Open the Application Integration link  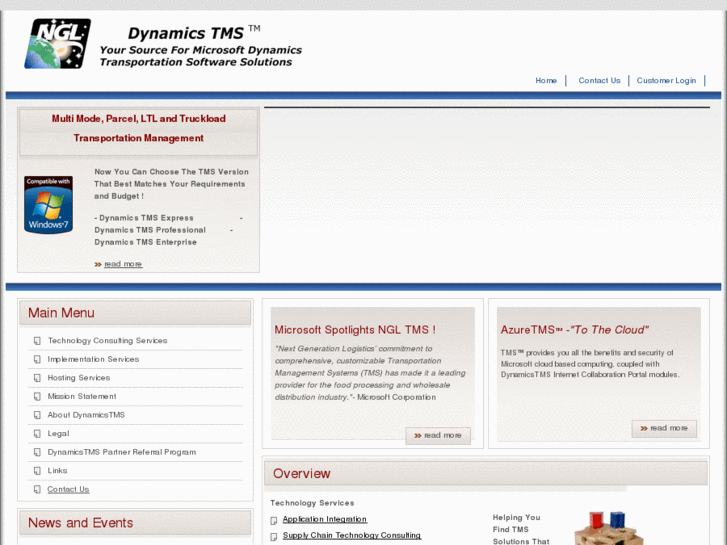pos(325,519)
